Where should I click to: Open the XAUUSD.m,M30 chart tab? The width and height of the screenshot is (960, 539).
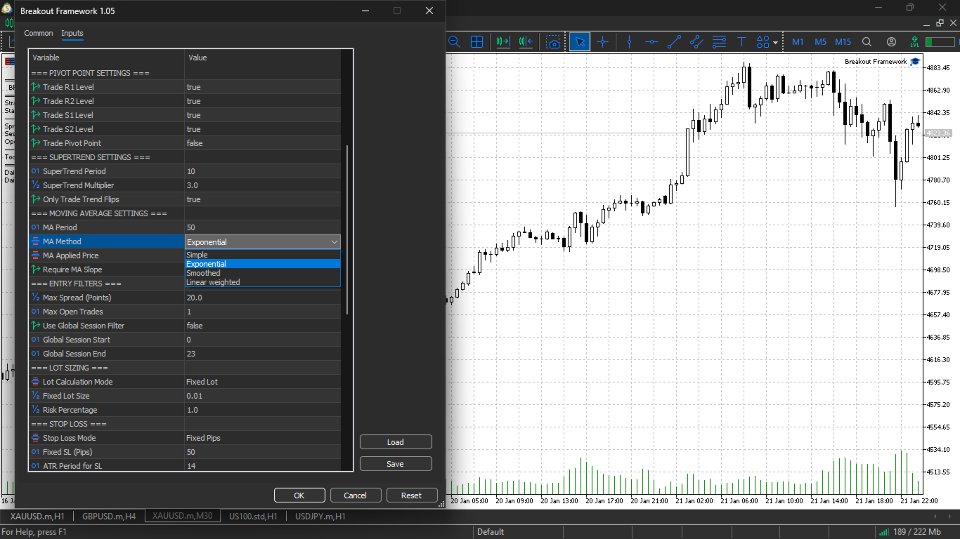click(182, 516)
